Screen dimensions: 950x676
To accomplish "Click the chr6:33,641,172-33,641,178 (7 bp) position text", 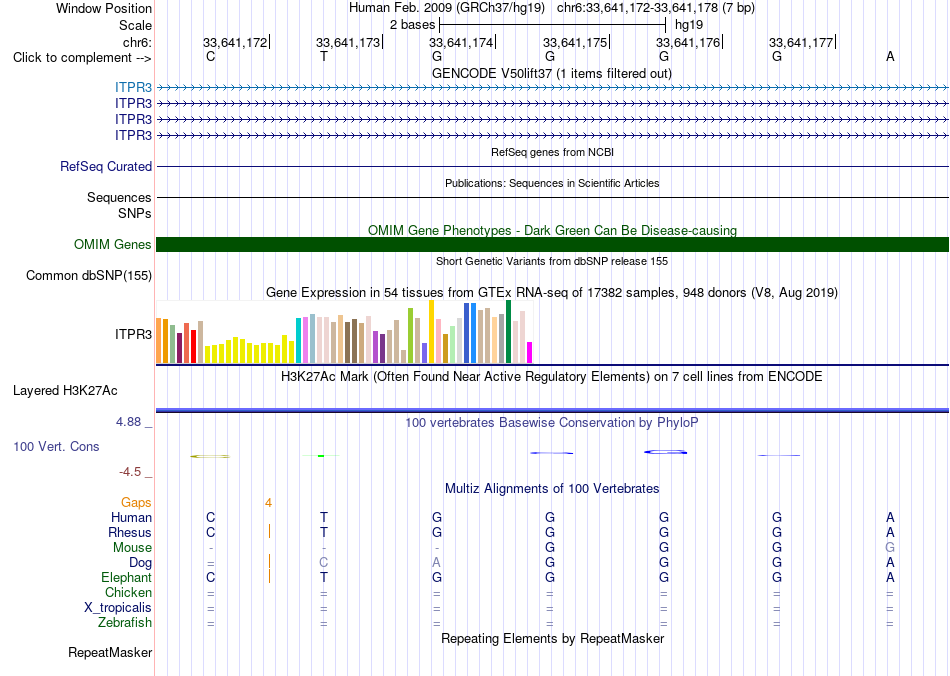I will click(656, 8).
